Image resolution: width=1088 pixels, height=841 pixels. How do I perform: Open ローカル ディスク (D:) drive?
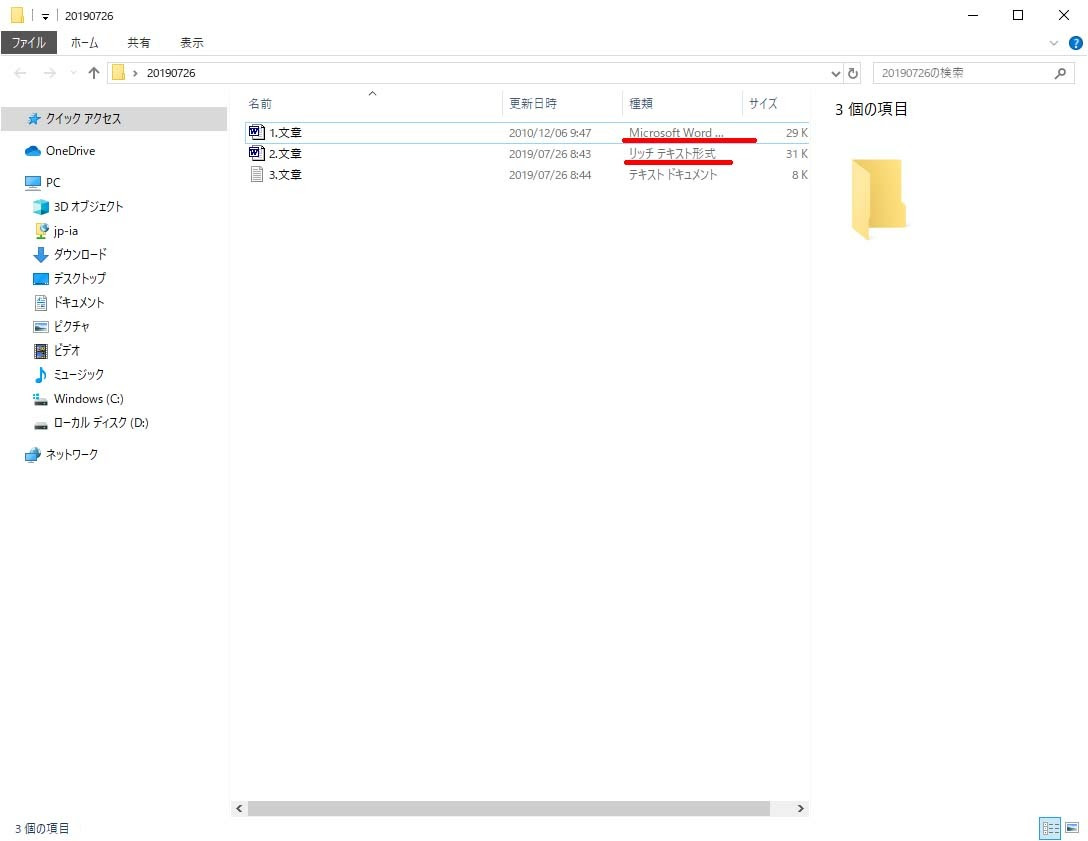pos(101,423)
